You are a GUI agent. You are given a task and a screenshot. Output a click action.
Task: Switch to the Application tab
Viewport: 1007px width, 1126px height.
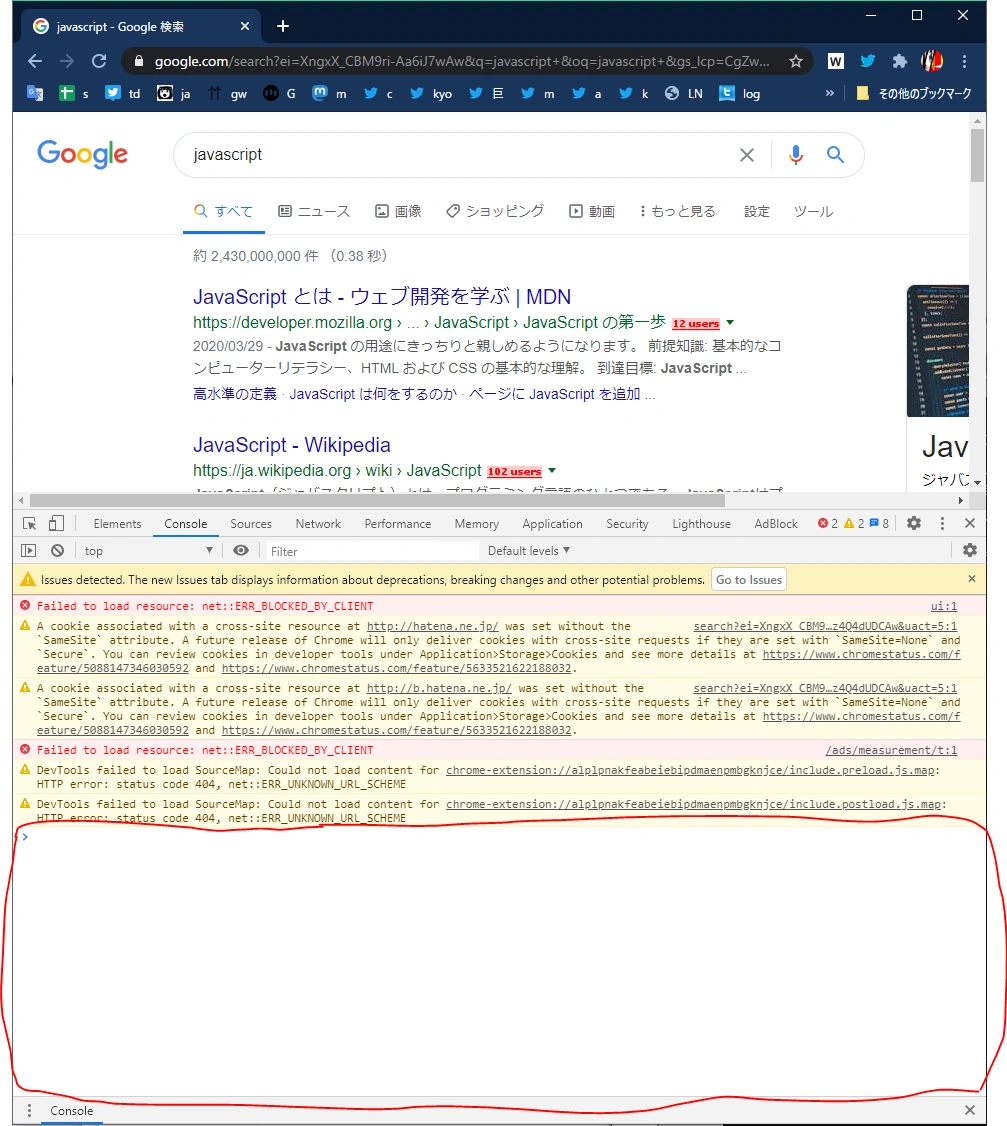pos(552,524)
